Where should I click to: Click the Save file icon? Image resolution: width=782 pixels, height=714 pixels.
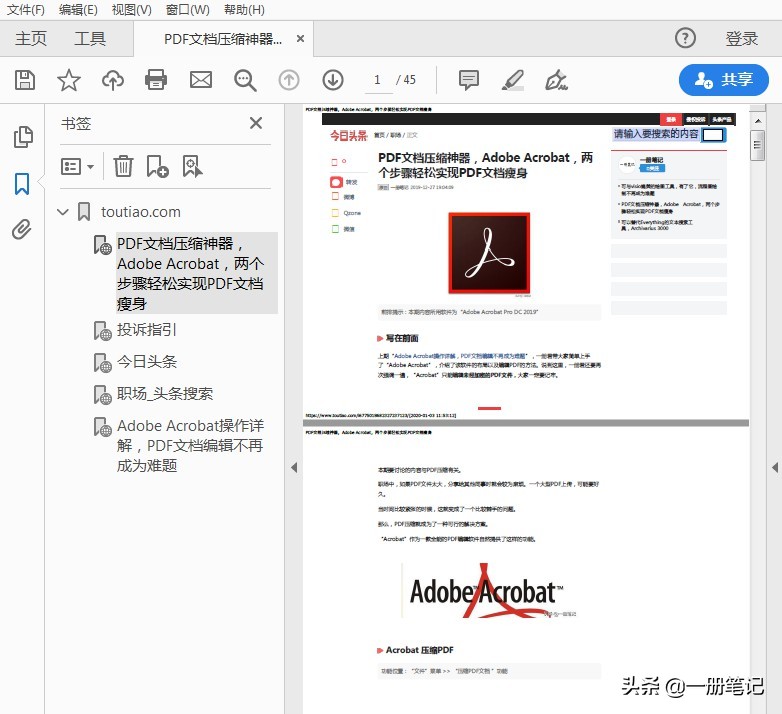(x=25, y=80)
